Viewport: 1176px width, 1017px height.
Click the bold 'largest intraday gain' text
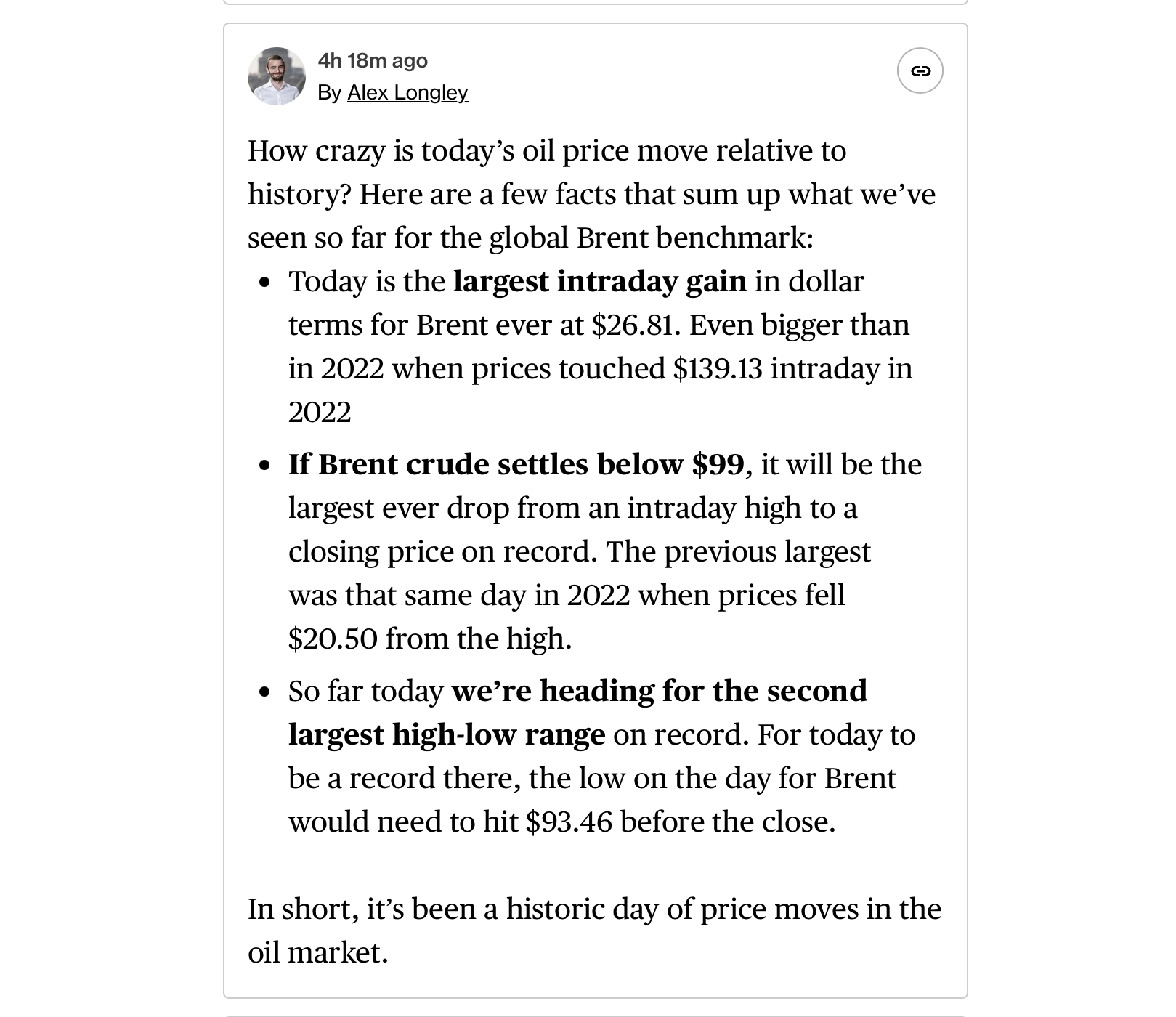[599, 281]
